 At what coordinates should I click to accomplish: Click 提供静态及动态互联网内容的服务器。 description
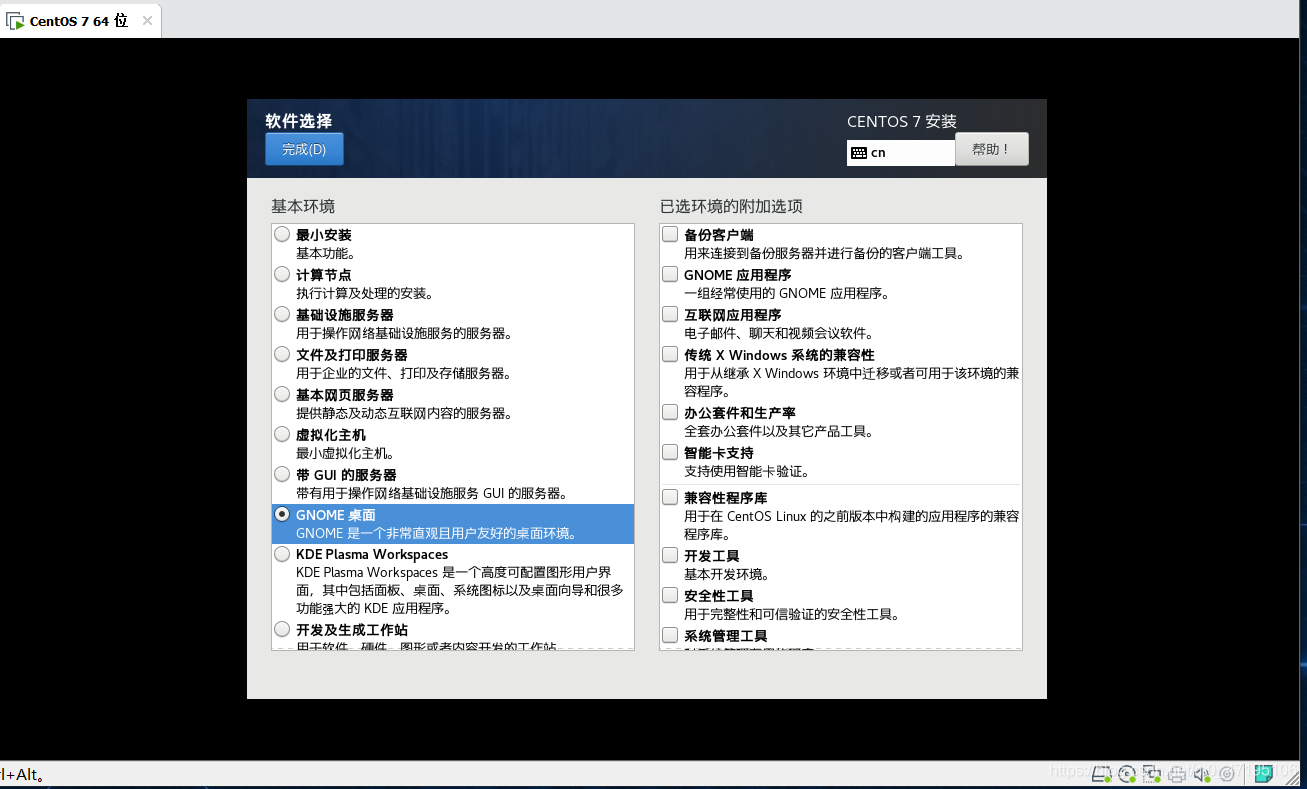[404, 414]
